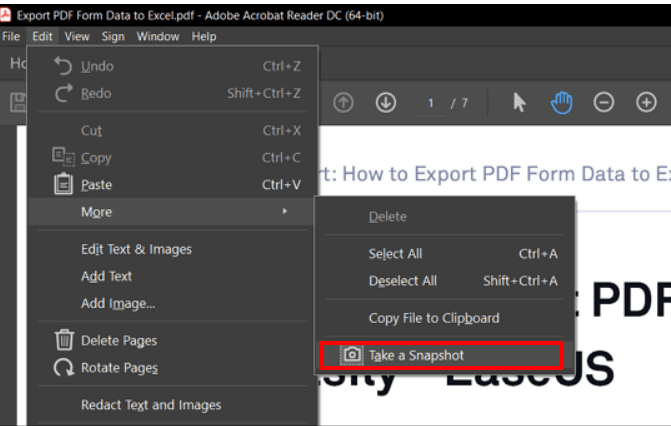The width and height of the screenshot is (671, 426).
Task: Expand the More submenu arrow
Action: click(x=285, y=211)
